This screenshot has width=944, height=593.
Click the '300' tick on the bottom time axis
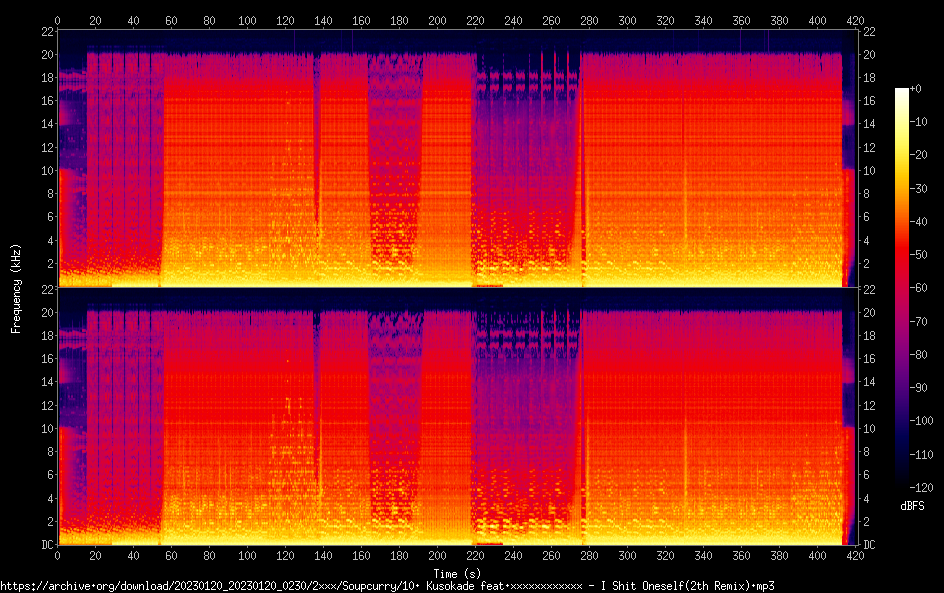(627, 555)
